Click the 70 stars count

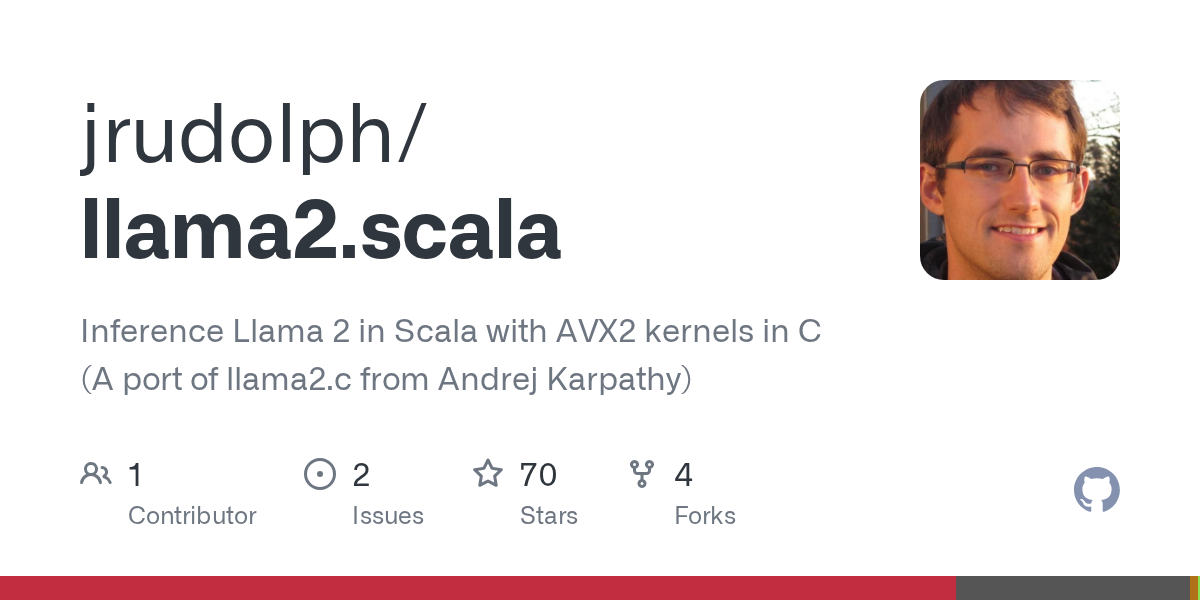pos(538,475)
